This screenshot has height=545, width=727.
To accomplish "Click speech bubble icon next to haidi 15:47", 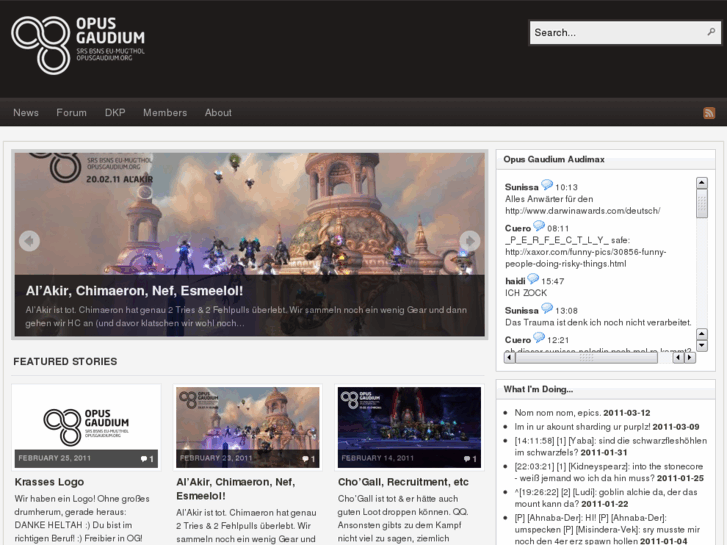I will click(x=533, y=279).
